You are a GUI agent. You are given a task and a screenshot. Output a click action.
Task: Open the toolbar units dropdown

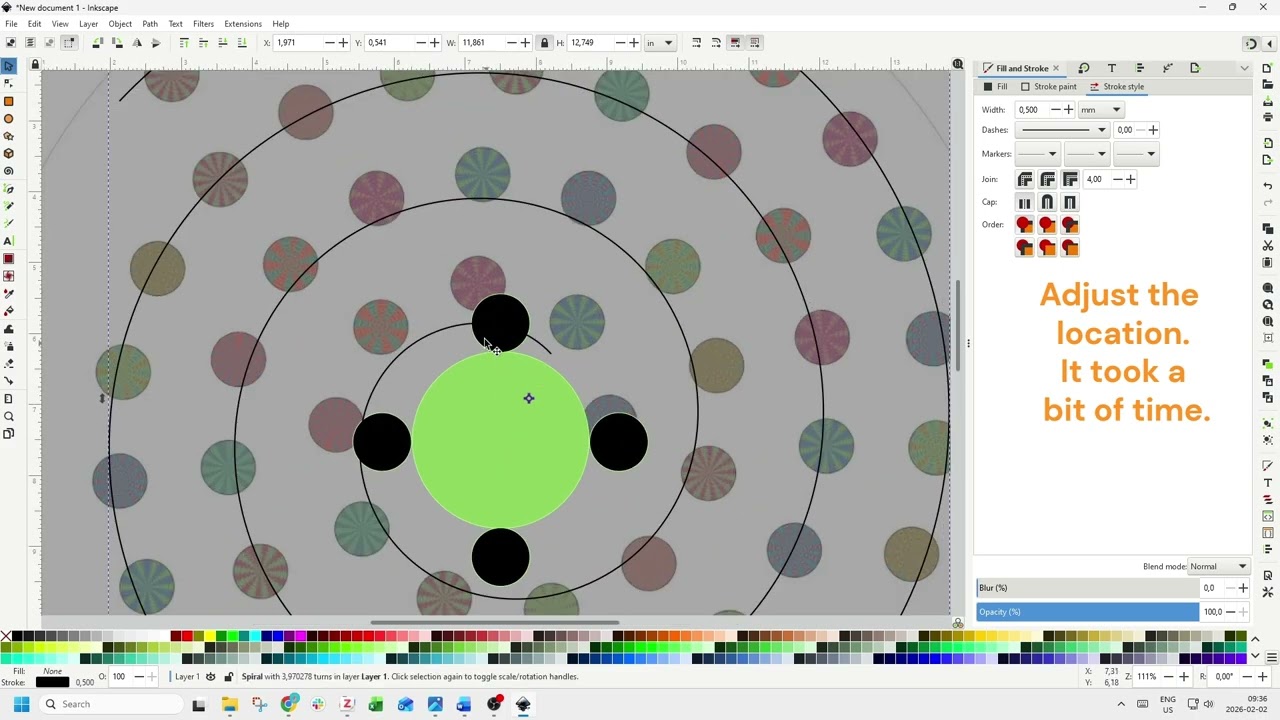point(660,43)
